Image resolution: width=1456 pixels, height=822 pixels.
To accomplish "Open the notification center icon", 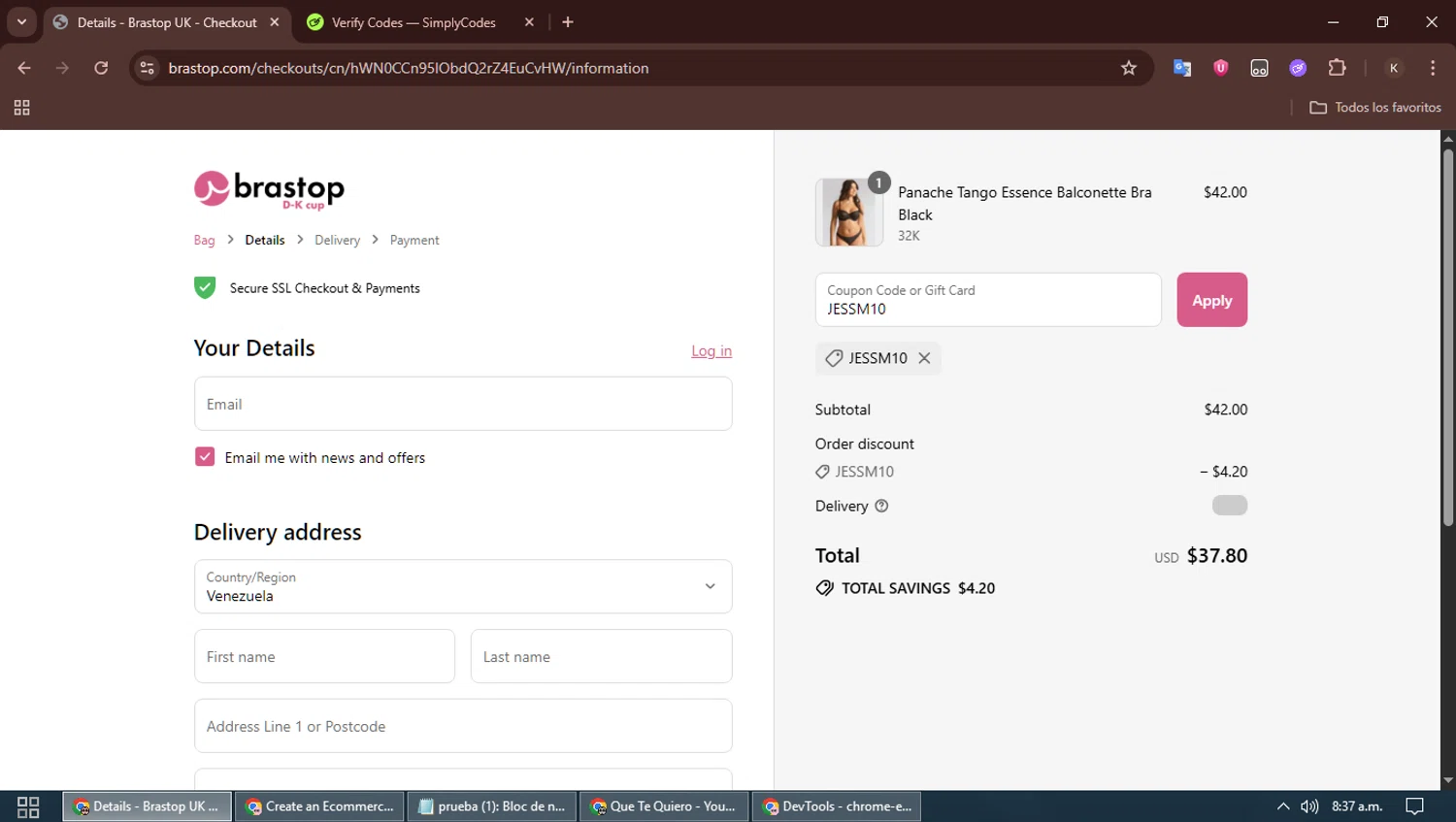I will (1415, 806).
